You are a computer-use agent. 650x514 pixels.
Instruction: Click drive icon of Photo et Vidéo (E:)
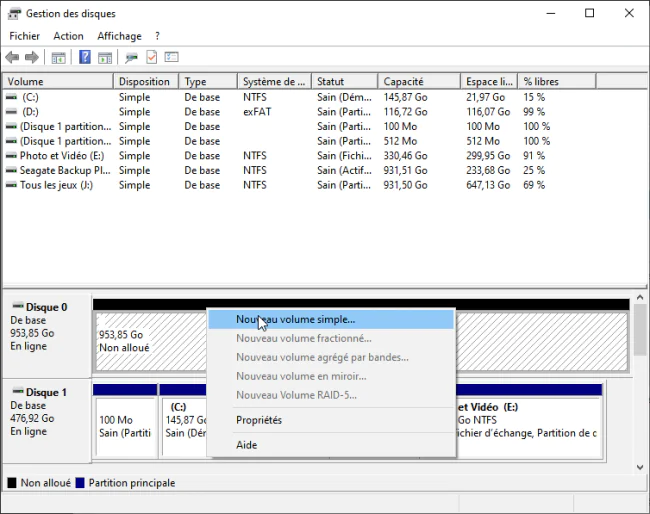click(x=12, y=156)
